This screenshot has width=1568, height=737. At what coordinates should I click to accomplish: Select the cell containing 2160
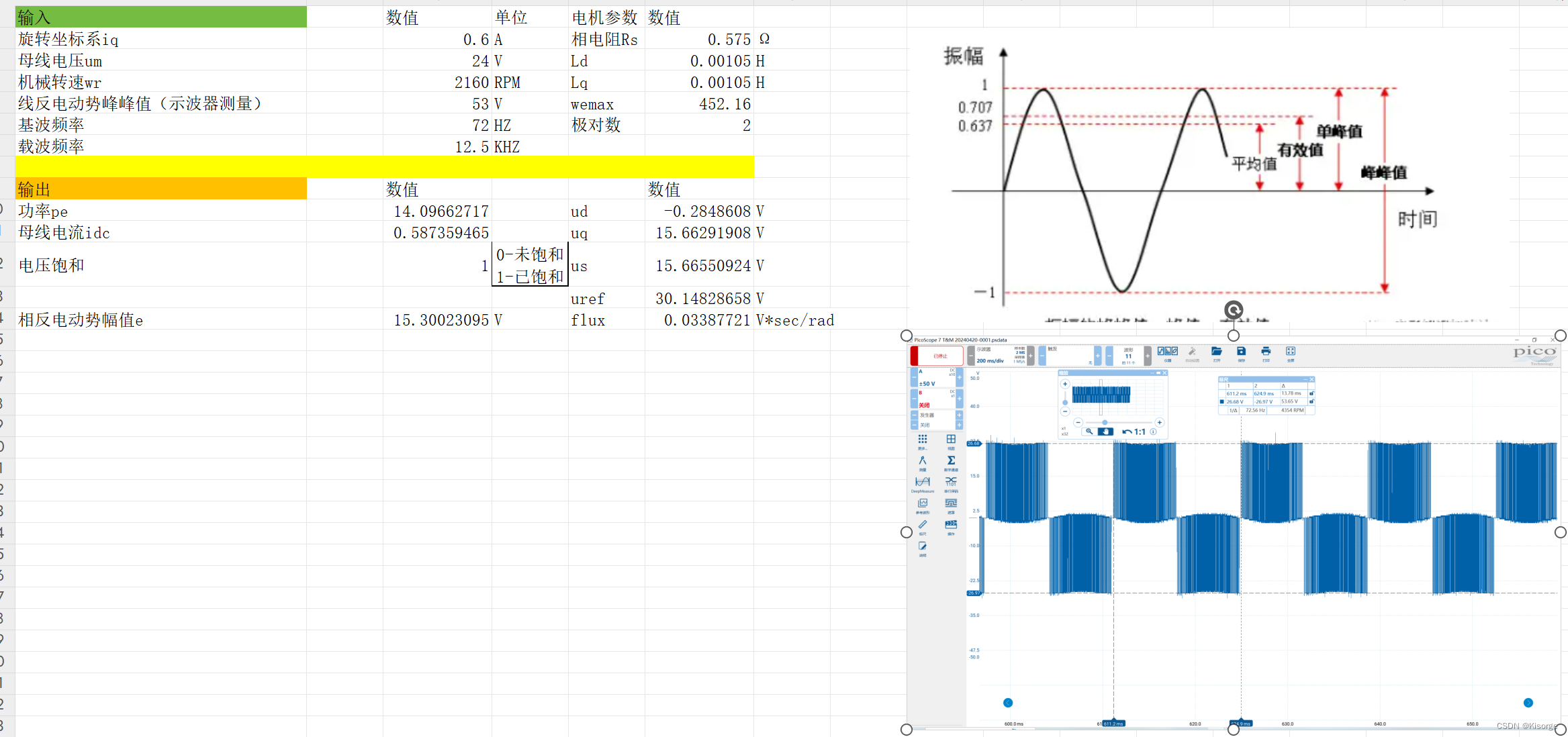(x=437, y=82)
